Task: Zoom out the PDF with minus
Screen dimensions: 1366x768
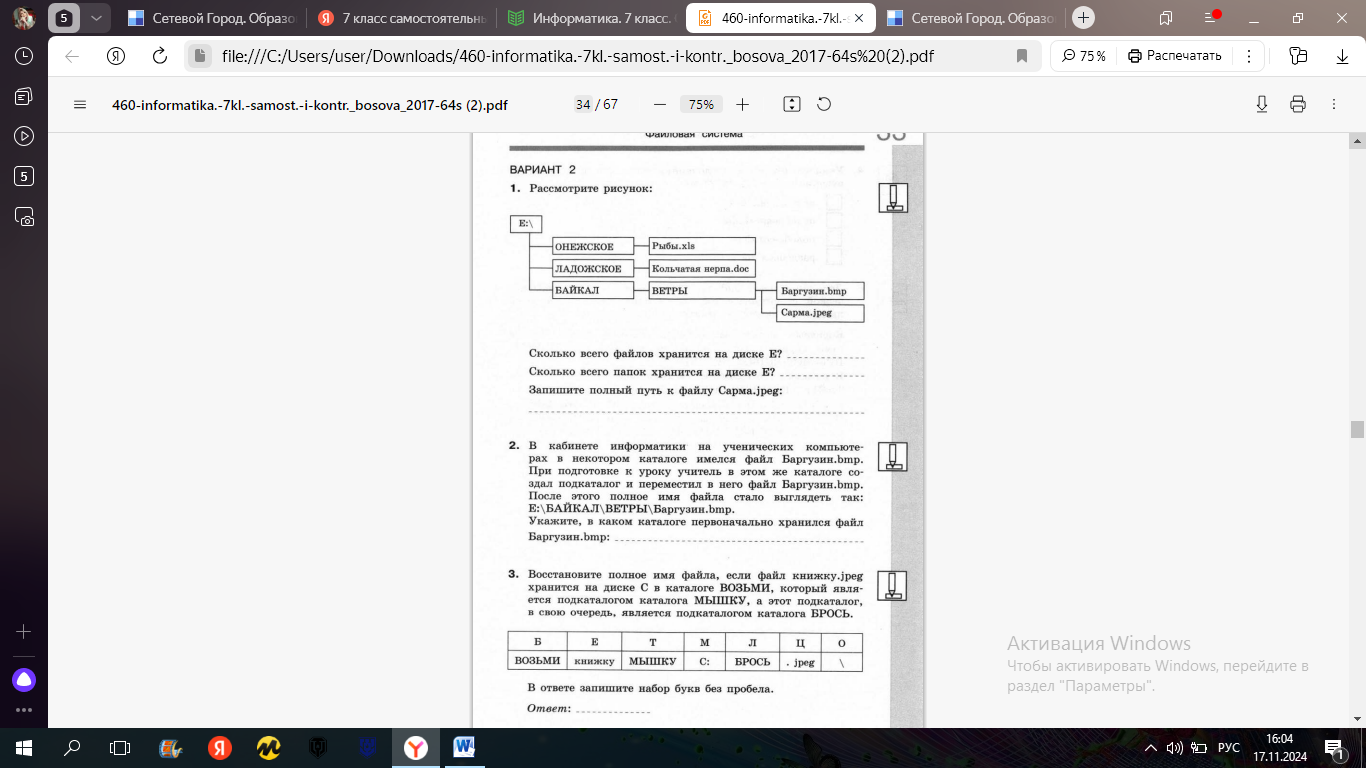Action: tap(659, 104)
